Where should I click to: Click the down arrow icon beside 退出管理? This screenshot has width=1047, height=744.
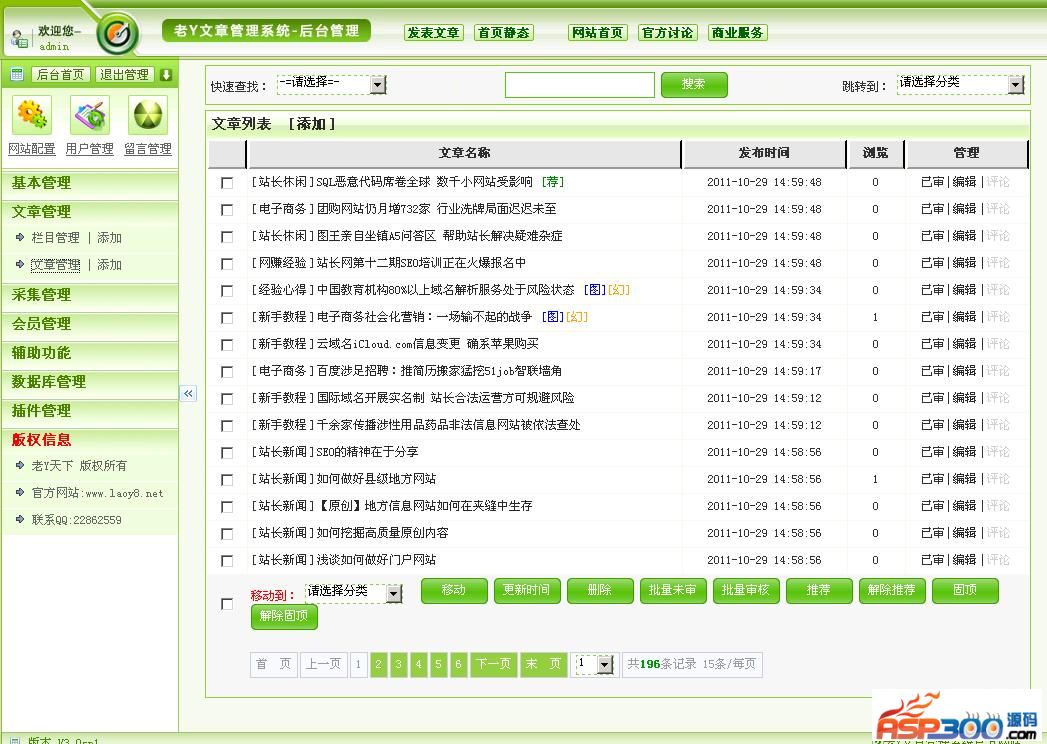point(166,75)
